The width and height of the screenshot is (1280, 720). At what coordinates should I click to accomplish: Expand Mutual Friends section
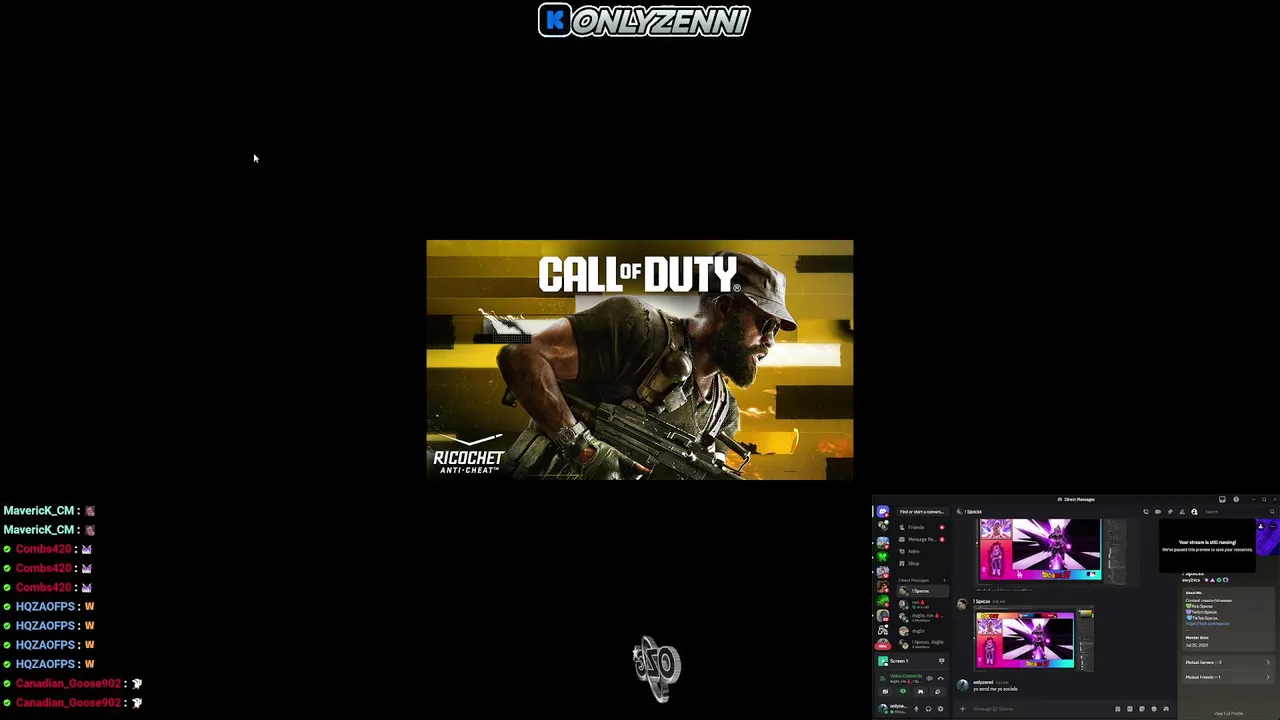(x=1228, y=677)
